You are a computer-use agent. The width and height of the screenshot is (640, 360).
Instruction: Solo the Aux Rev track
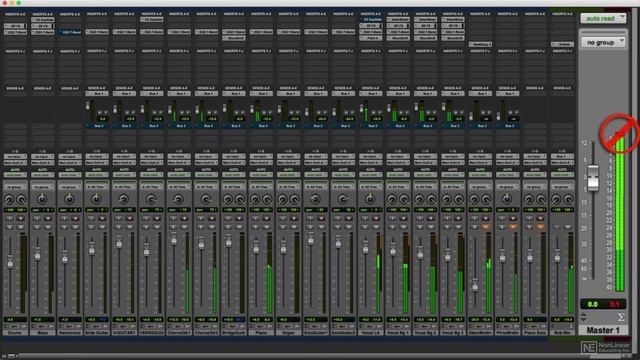[557, 227]
